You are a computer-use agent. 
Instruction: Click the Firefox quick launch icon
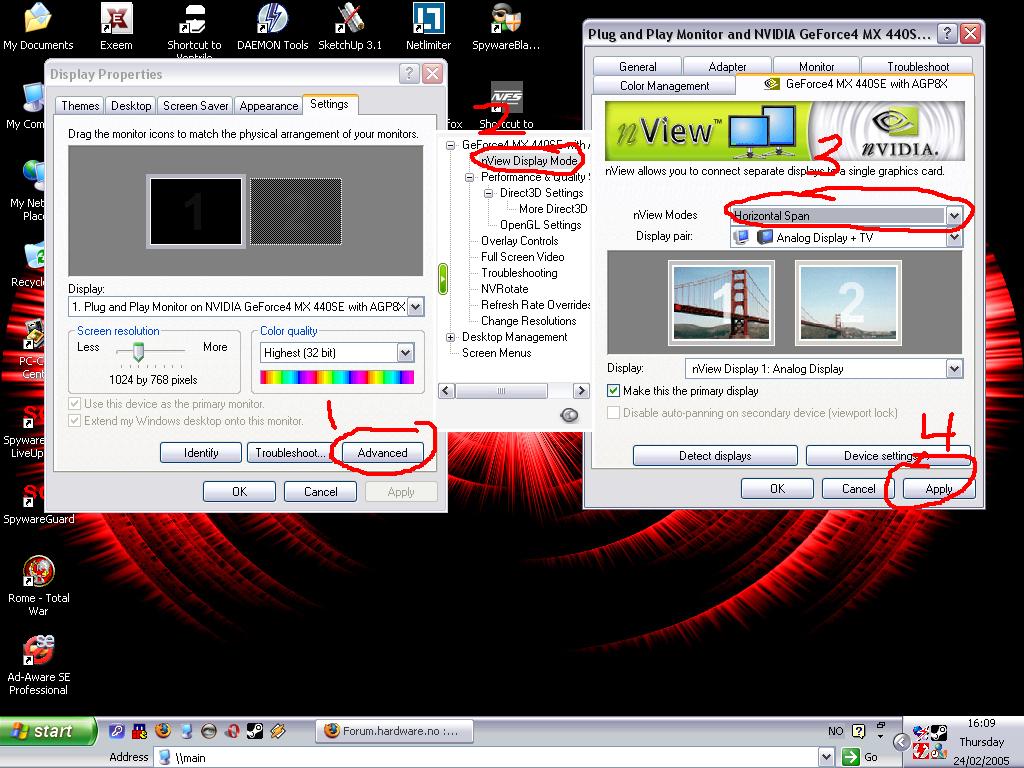point(163,731)
